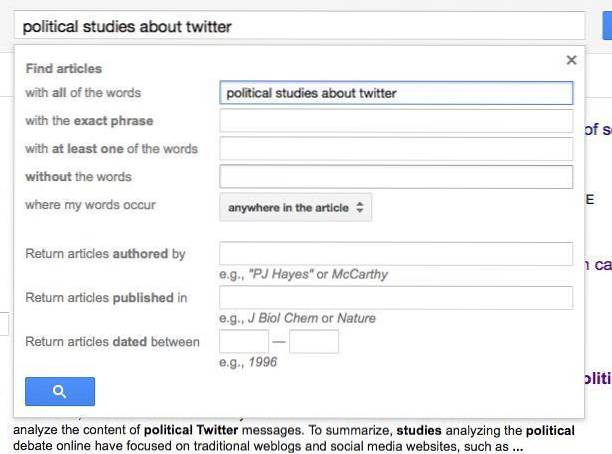Screen dimensions: 612x454
Task: Open the "anywhere in the article" dropdown
Action: point(296,208)
